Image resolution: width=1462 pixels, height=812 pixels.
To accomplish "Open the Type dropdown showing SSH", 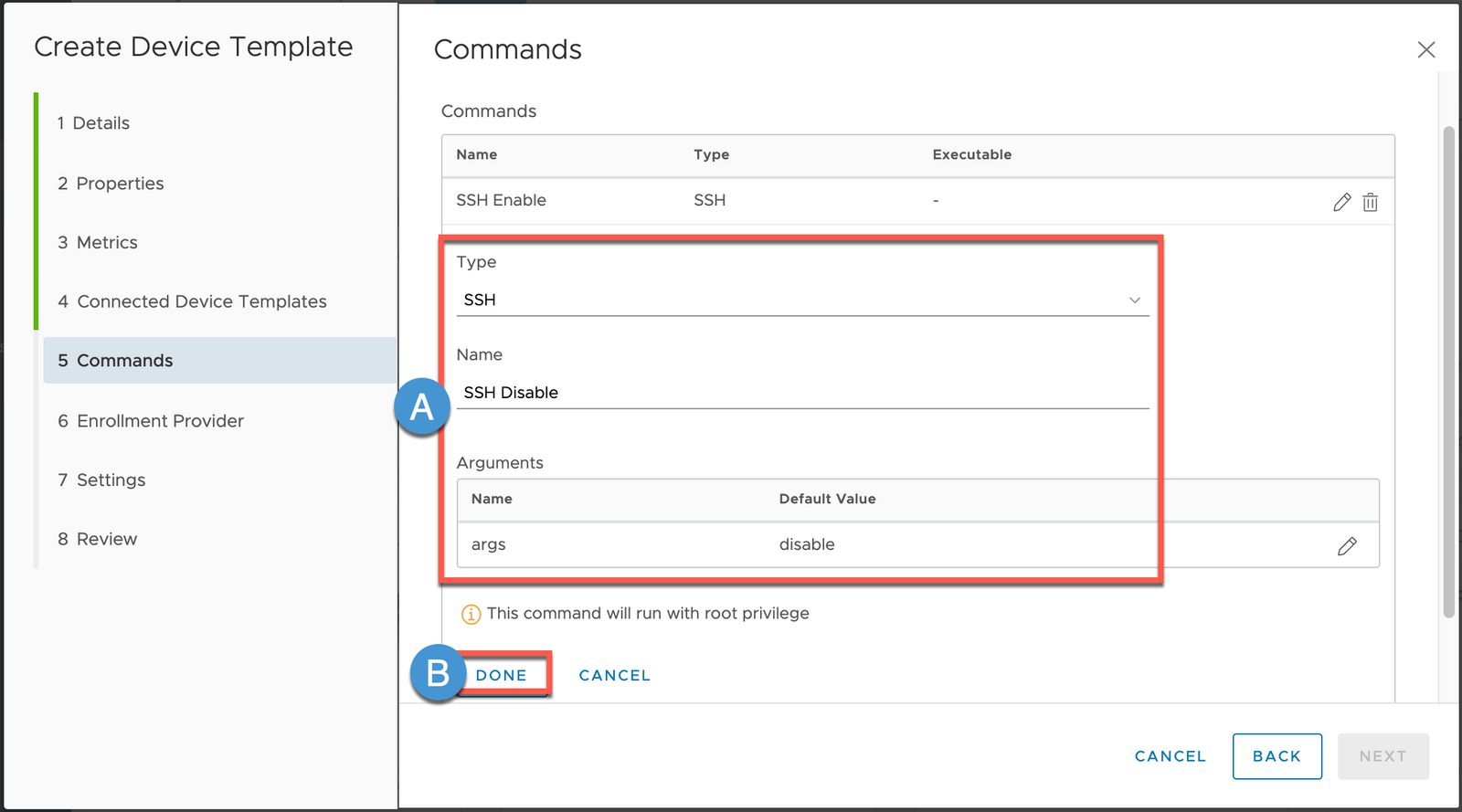I will [x=802, y=300].
